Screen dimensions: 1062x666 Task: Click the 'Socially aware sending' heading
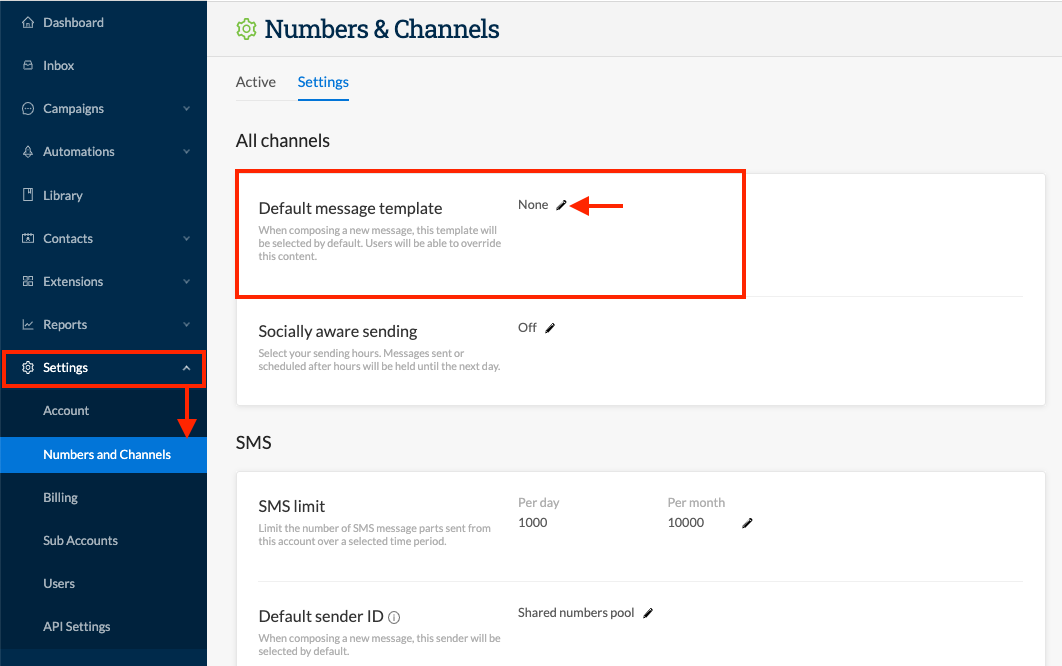click(x=337, y=331)
